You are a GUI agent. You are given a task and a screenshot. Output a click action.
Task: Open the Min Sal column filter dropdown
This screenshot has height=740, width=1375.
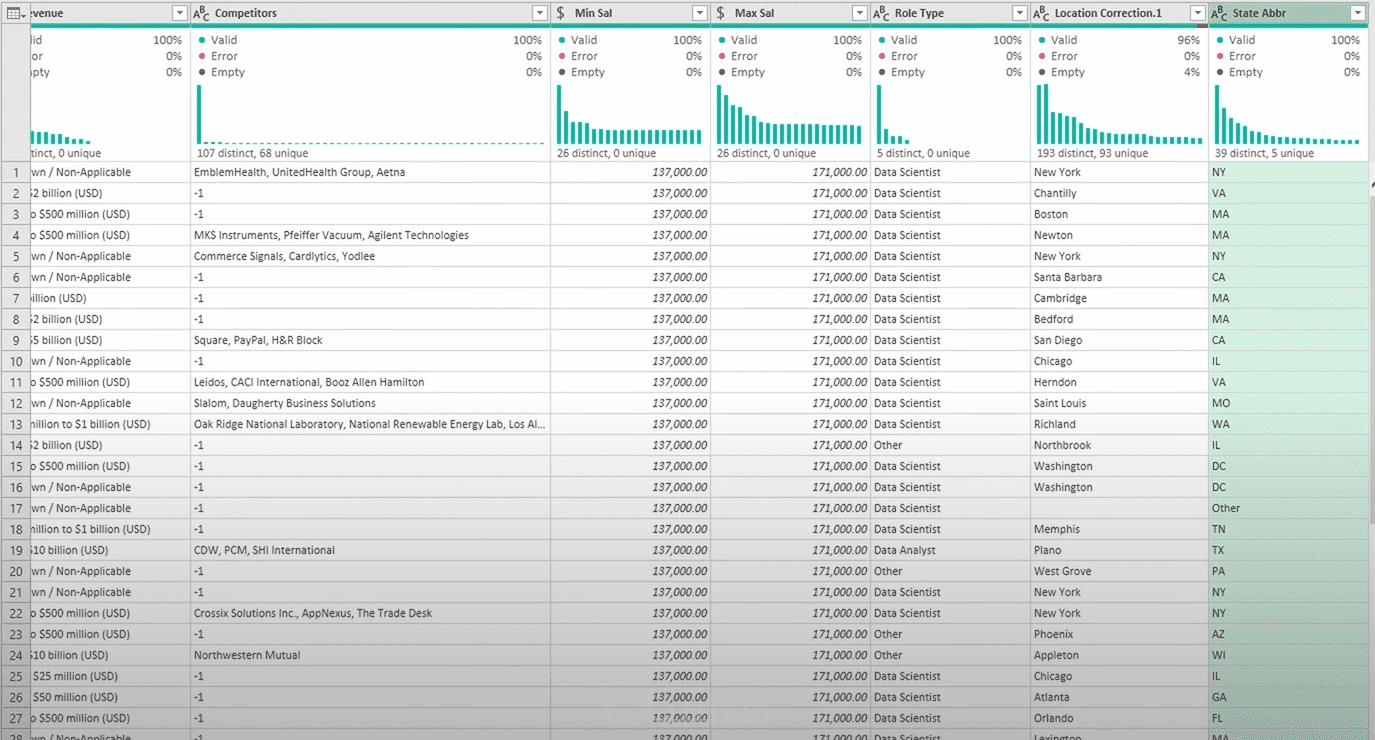pyautogui.click(x=700, y=13)
